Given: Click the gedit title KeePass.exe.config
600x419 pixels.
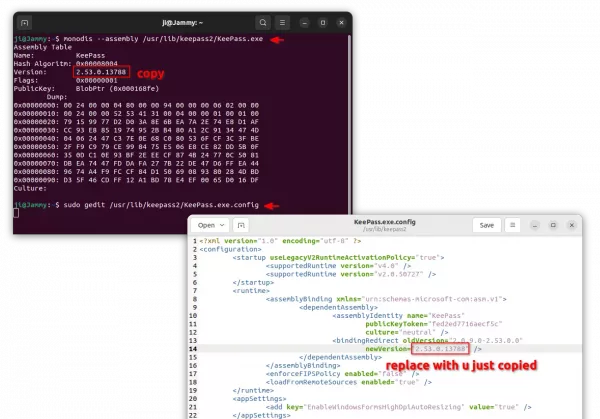Looking at the screenshot, I should tap(385, 222).
